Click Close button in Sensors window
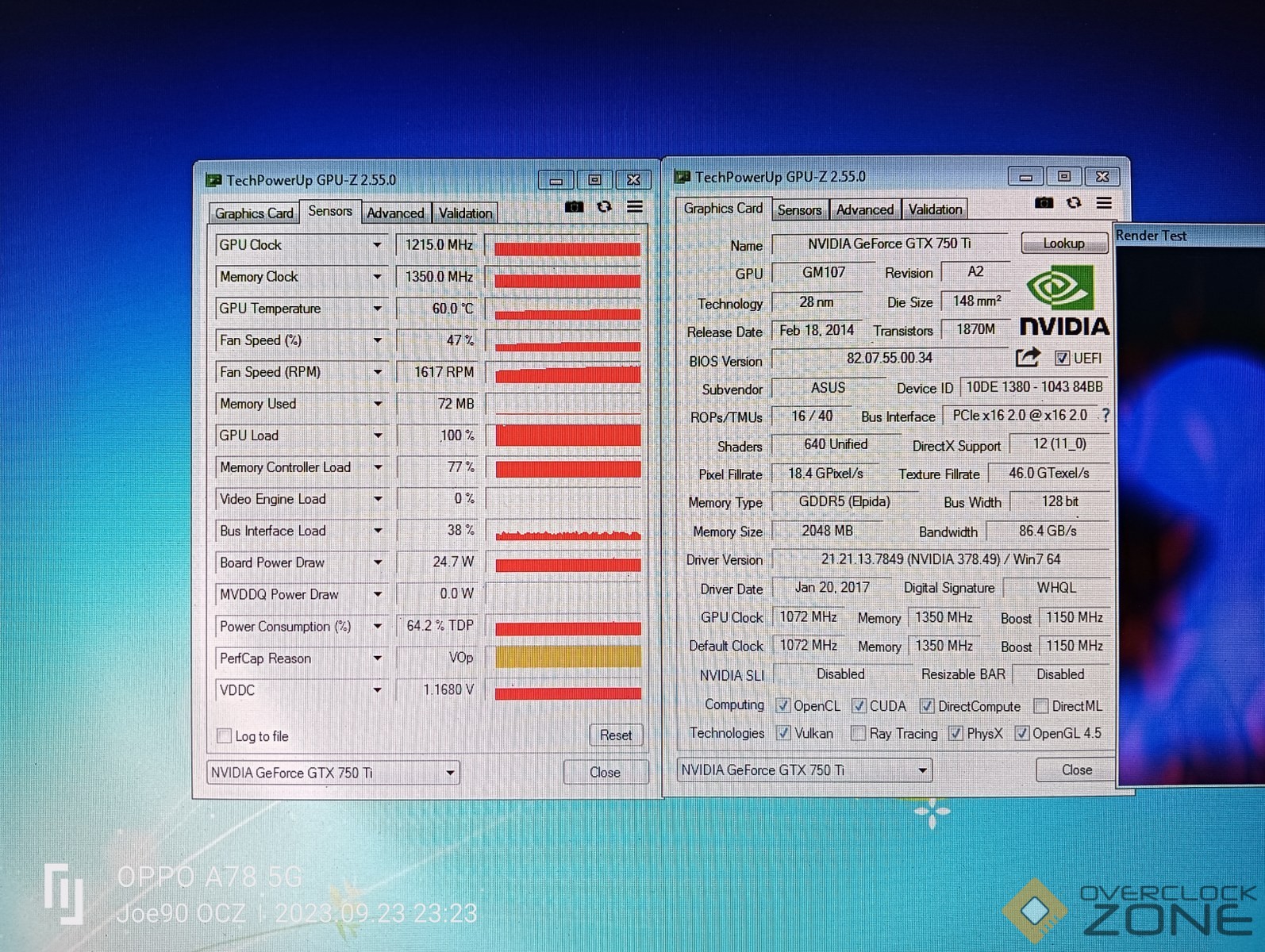 605,772
